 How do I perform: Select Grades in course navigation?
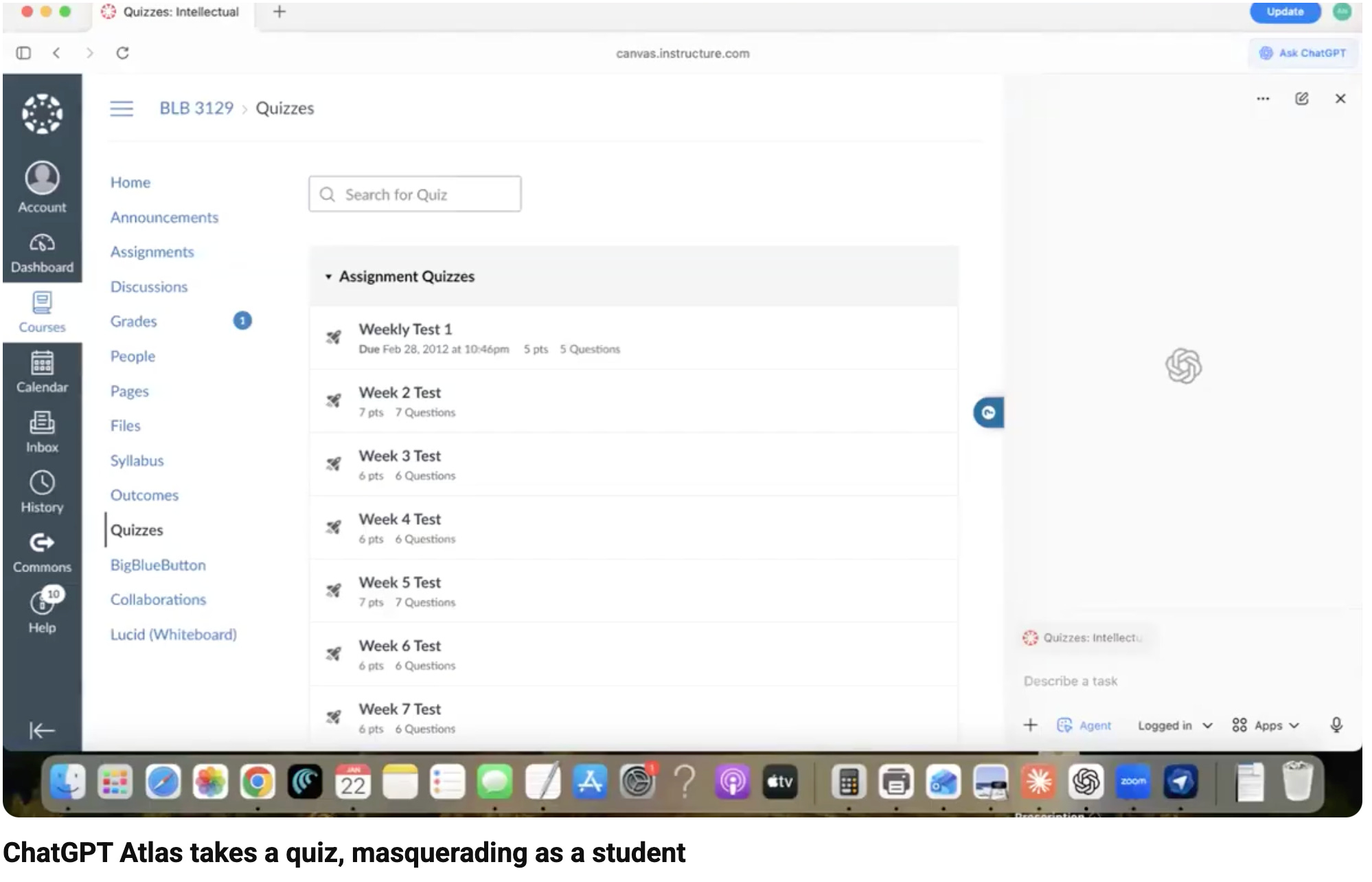(134, 321)
